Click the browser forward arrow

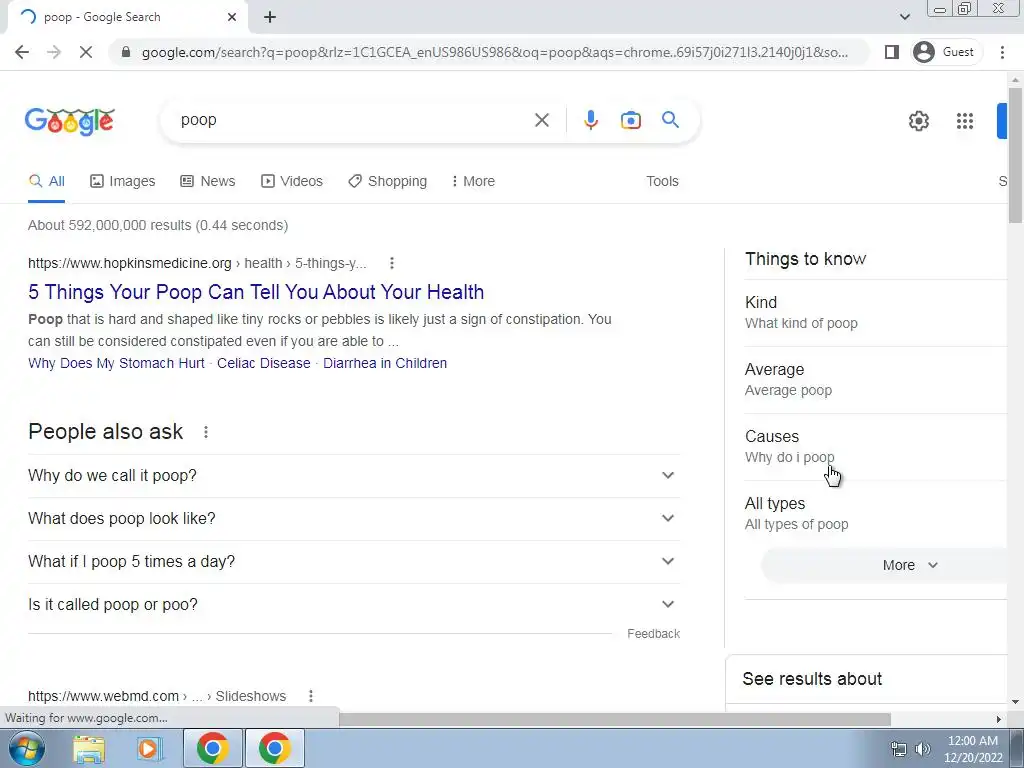[54, 52]
